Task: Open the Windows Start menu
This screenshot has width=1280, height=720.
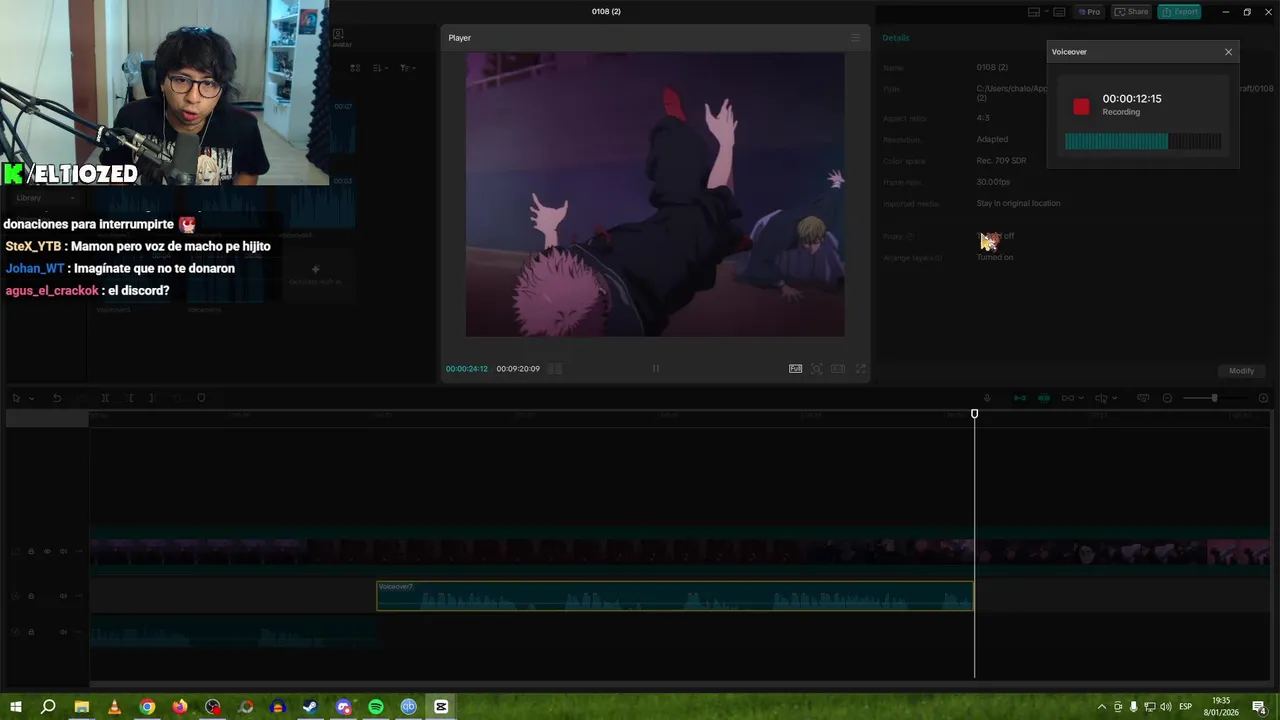Action: 16,707
